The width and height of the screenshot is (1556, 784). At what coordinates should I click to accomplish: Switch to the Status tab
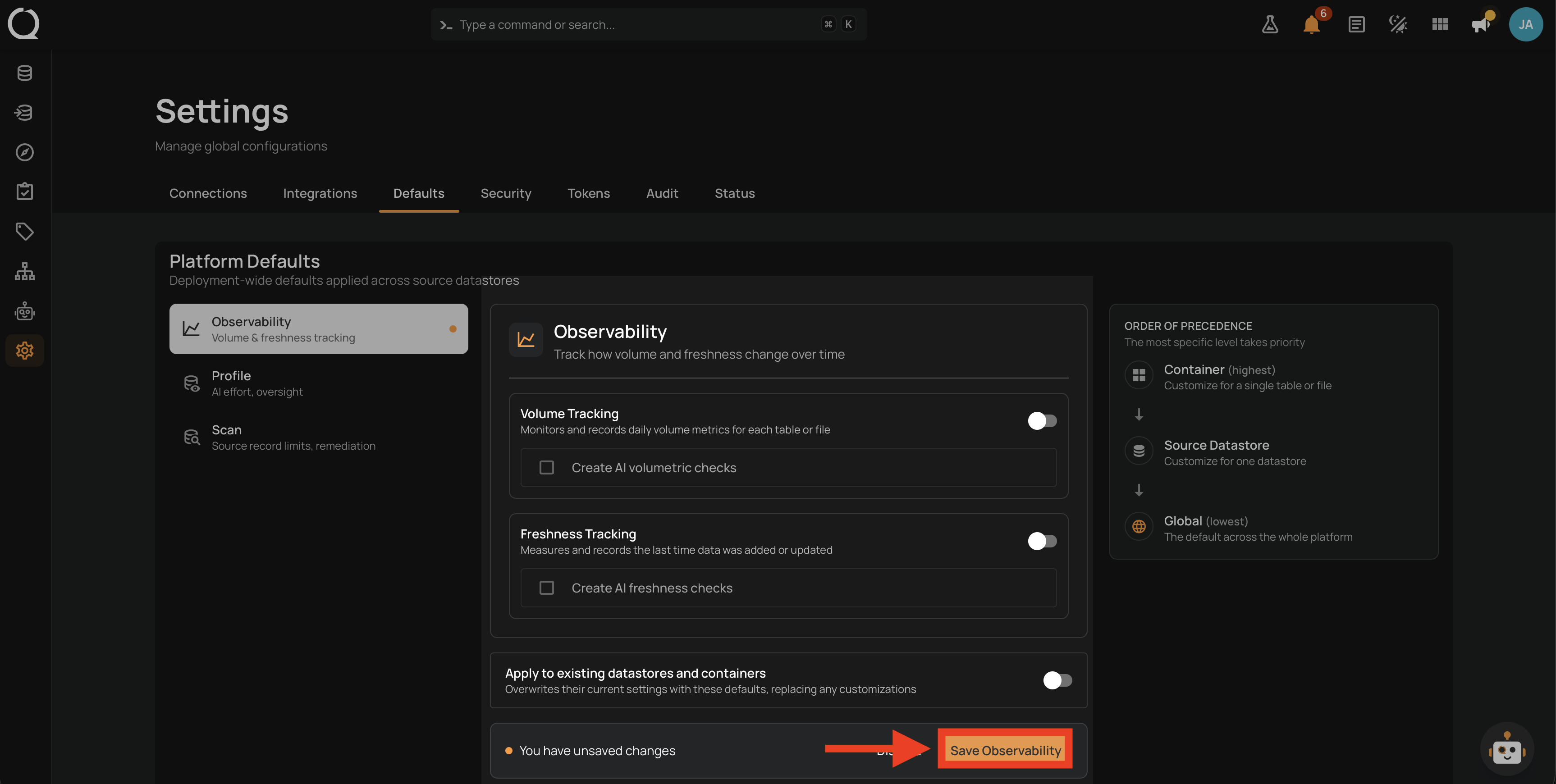[735, 193]
